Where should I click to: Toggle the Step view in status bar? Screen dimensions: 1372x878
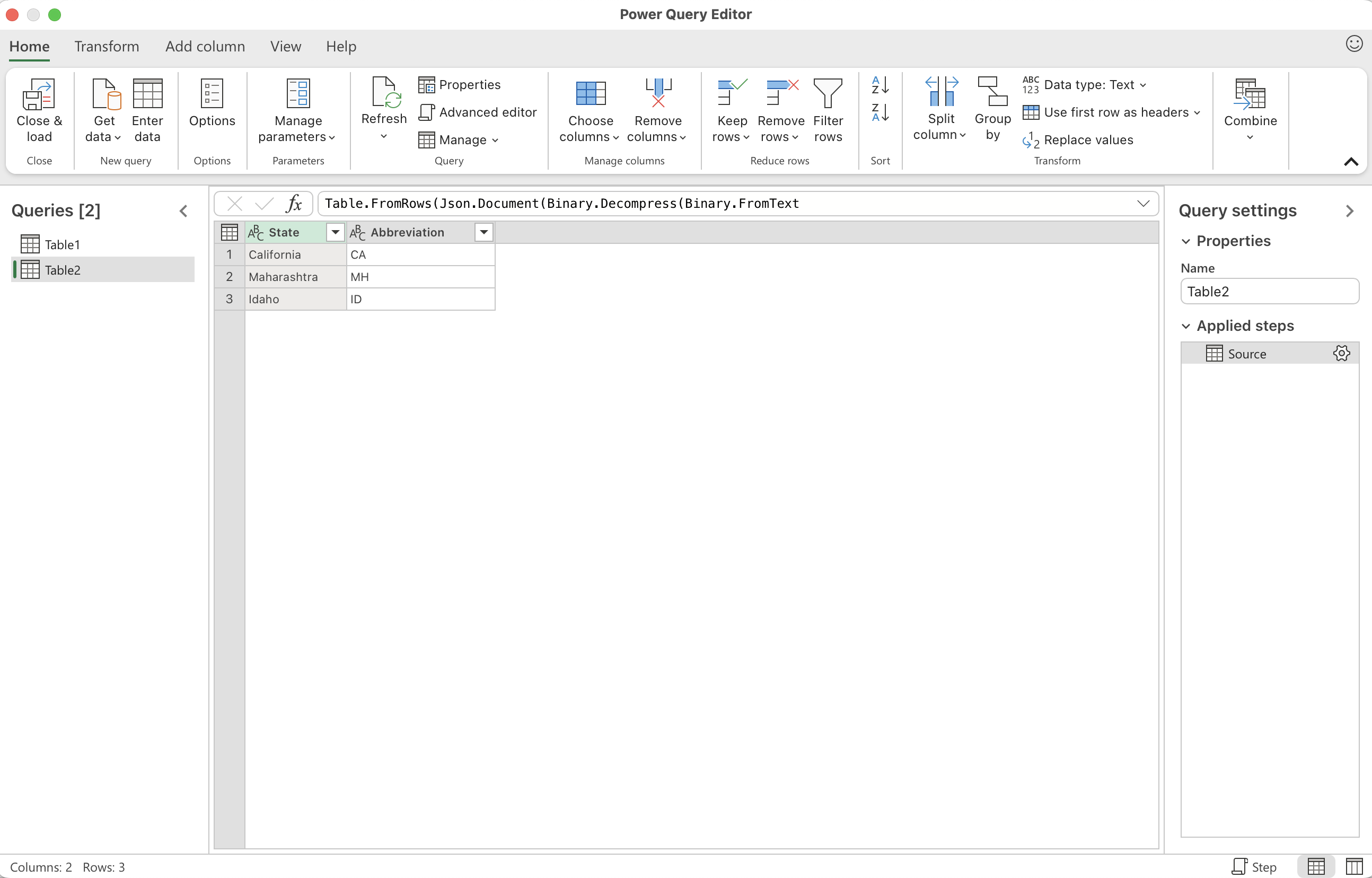tap(1254, 866)
